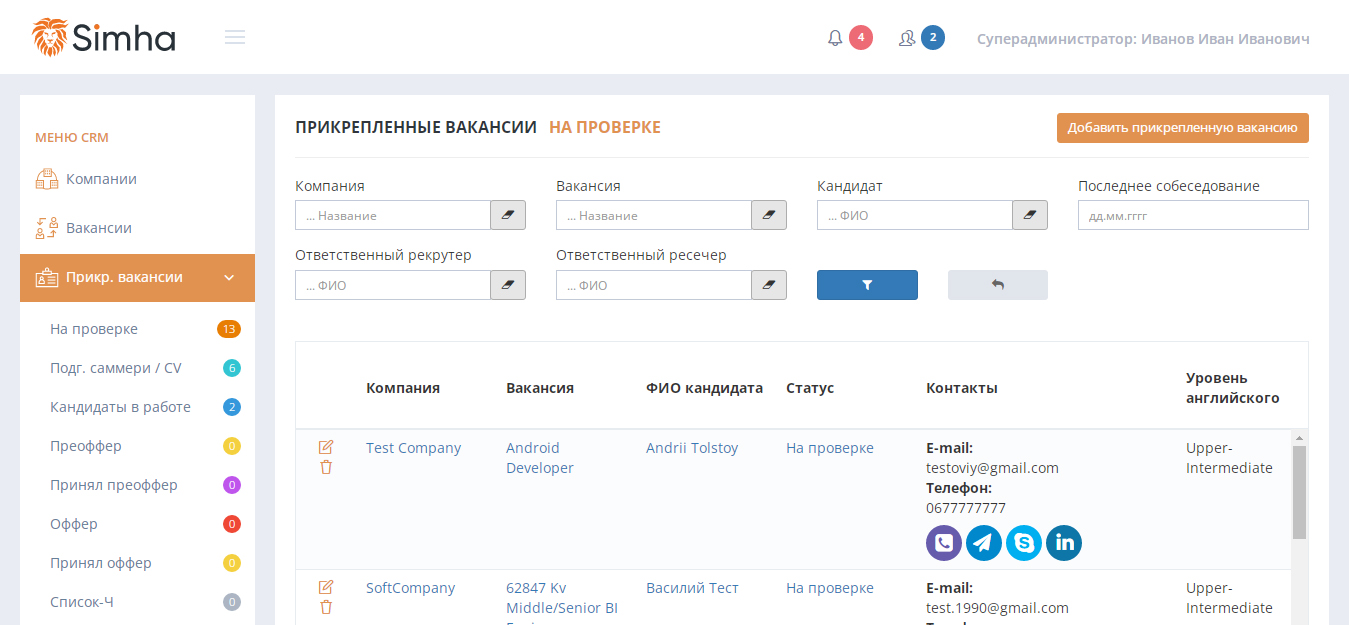
Task: Open notifications via the bell icon
Action: click(835, 37)
